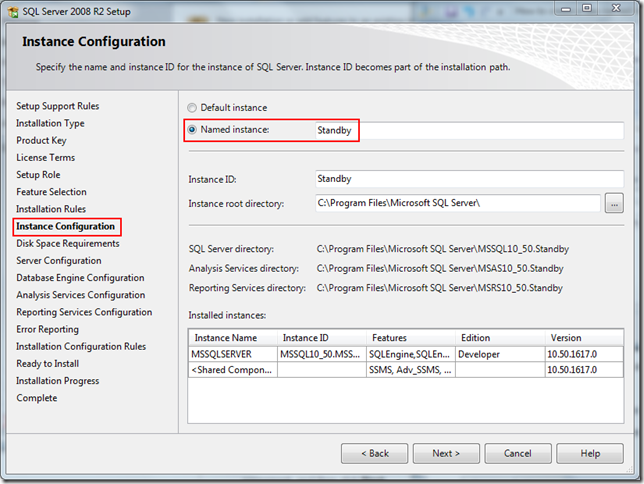Open the browse (...) button for root directory
Image resolution: width=644 pixels, height=484 pixels.
pyautogui.click(x=614, y=203)
